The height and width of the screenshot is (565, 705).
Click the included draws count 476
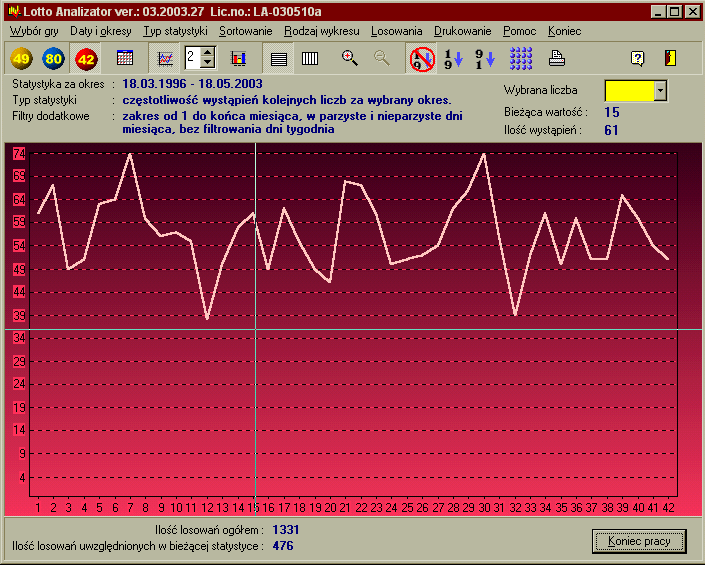283,546
